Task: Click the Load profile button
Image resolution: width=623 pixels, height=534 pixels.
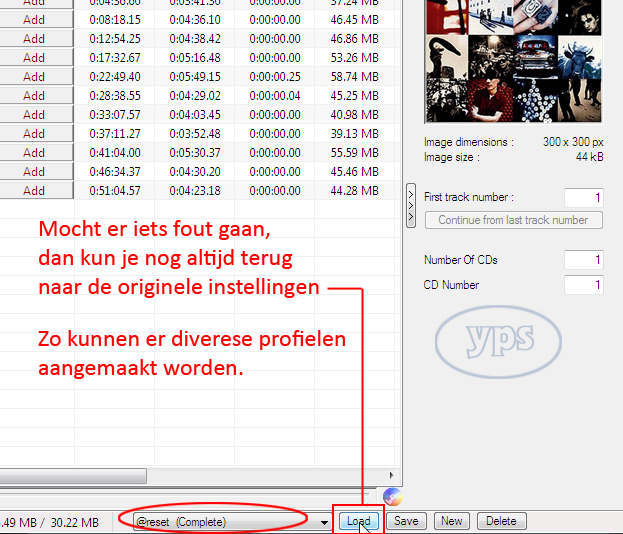Action: [x=358, y=521]
